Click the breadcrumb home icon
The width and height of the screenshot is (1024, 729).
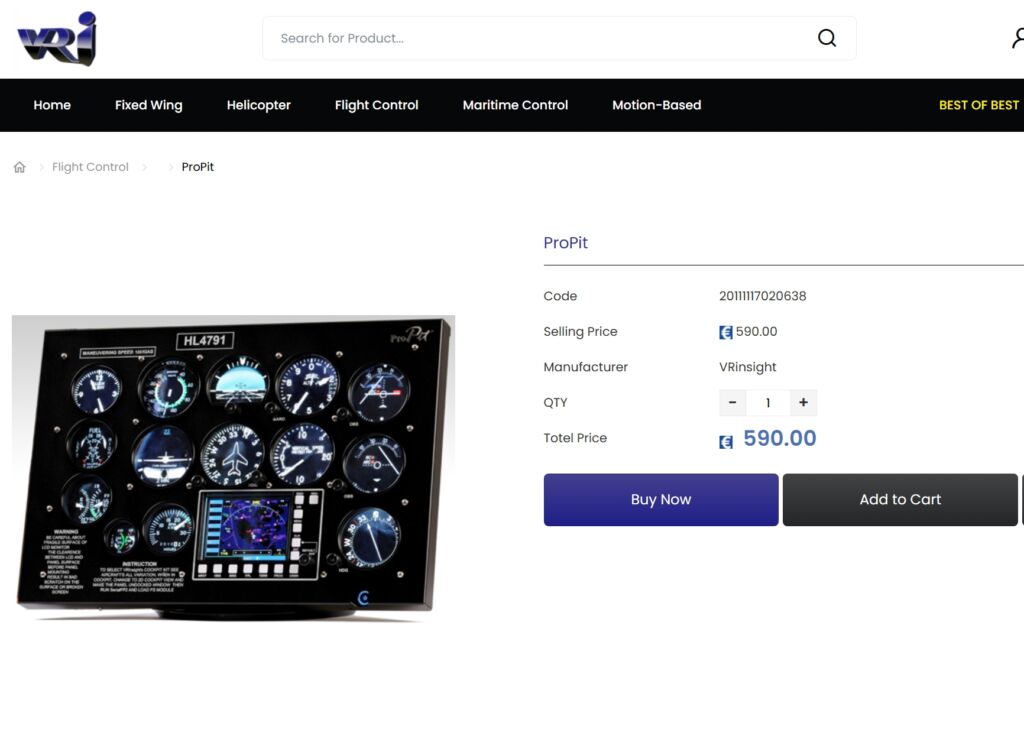pyautogui.click(x=19, y=167)
